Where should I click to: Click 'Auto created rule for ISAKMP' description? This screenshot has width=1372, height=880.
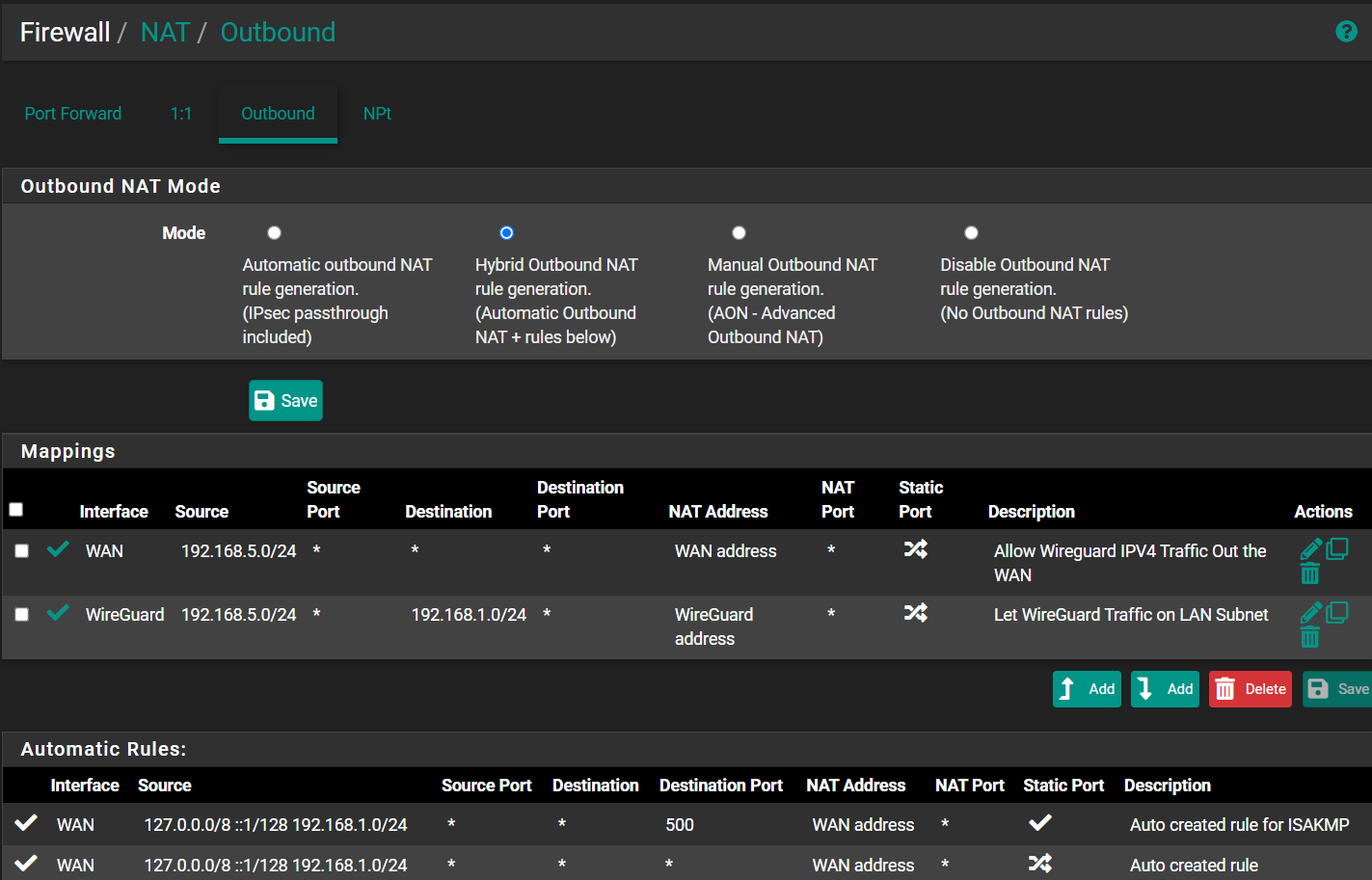click(1239, 825)
